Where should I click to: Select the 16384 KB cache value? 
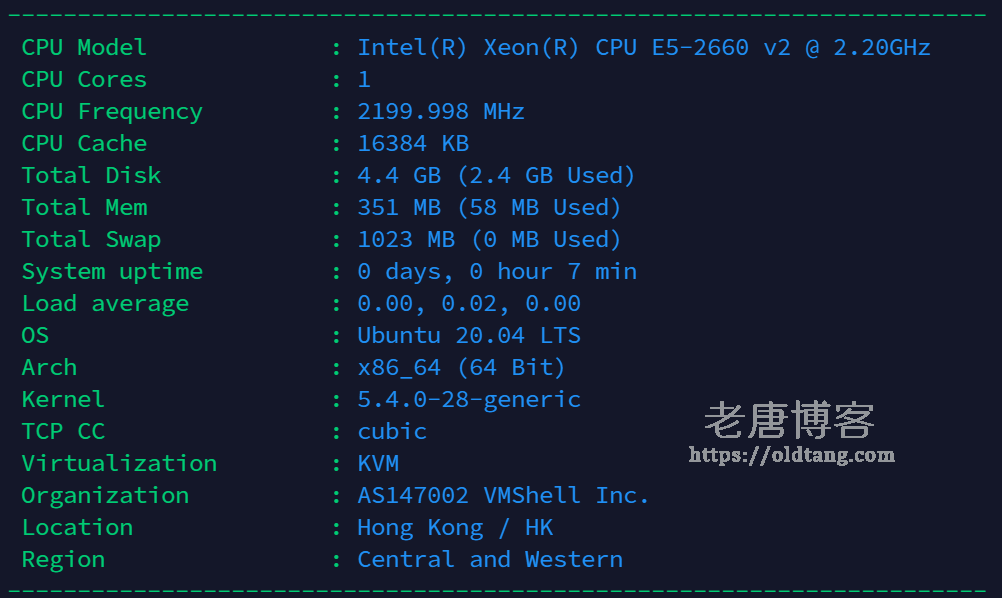[413, 143]
